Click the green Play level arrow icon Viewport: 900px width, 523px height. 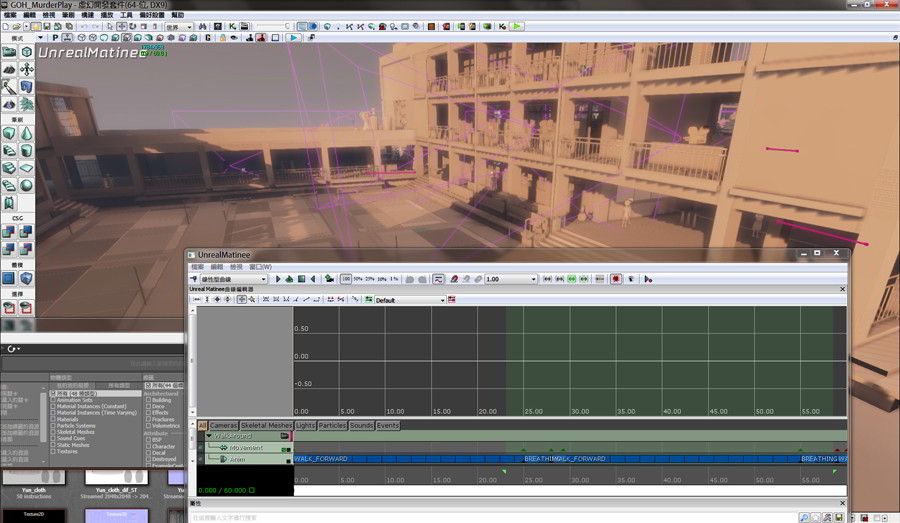[x=517, y=26]
